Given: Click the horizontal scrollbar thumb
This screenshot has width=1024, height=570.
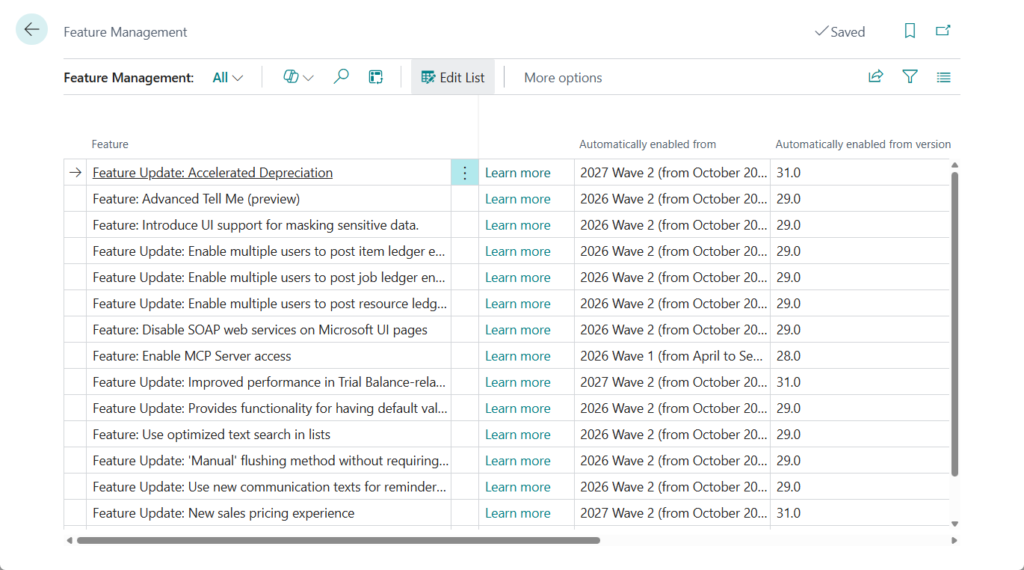Looking at the screenshot, I should (x=338, y=540).
